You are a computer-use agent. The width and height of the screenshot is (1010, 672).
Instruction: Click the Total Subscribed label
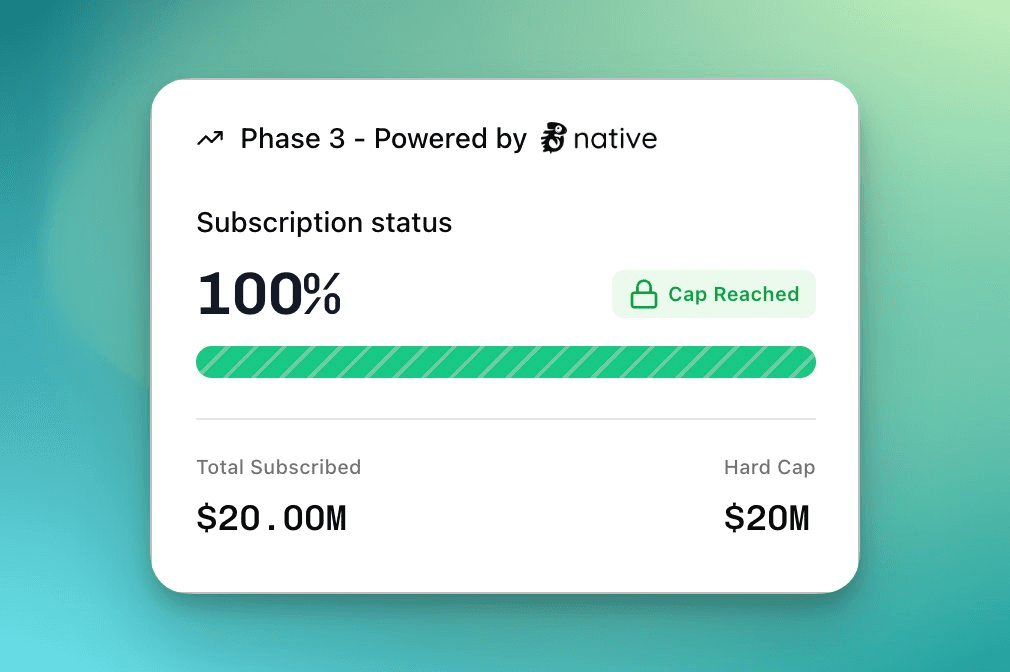278,467
